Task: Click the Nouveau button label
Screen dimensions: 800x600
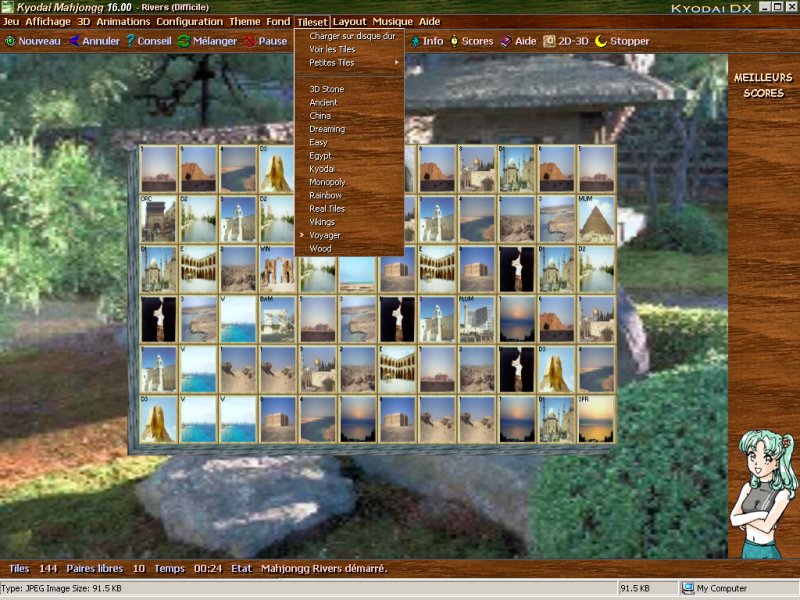Action: coord(39,41)
